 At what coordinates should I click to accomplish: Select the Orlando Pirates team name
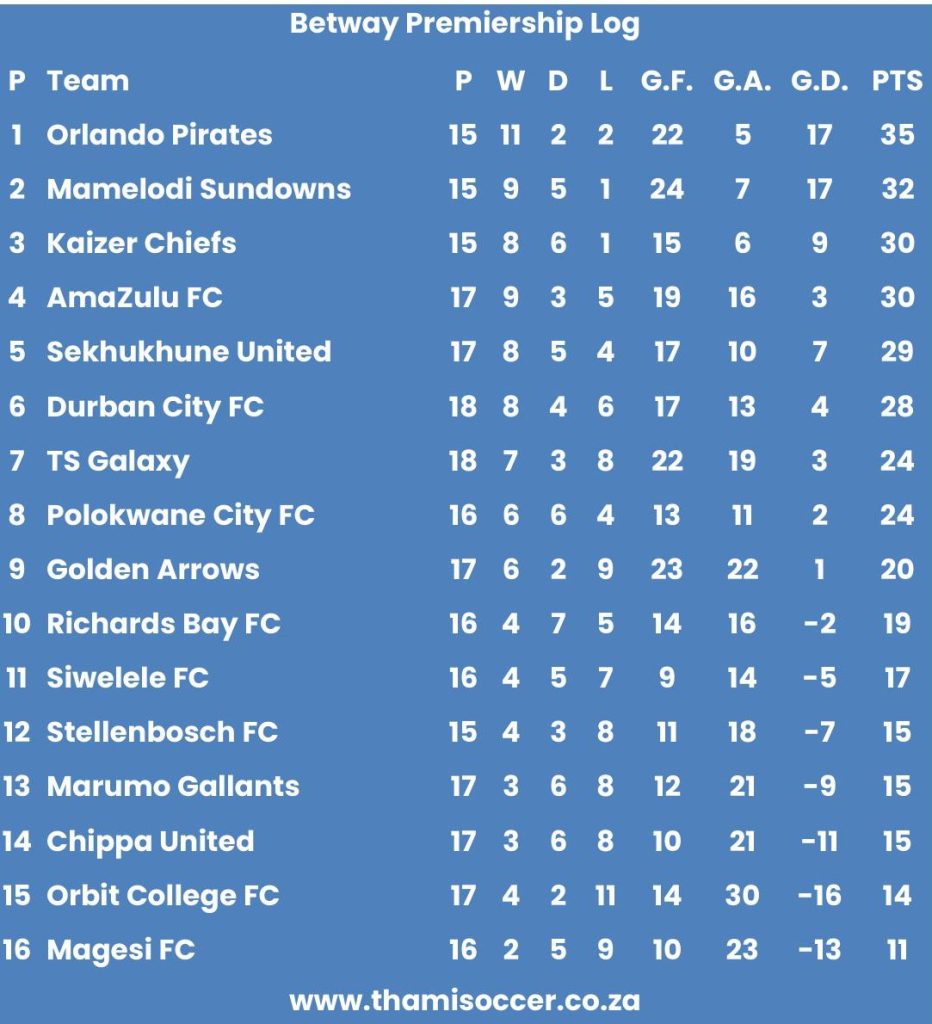coord(159,135)
